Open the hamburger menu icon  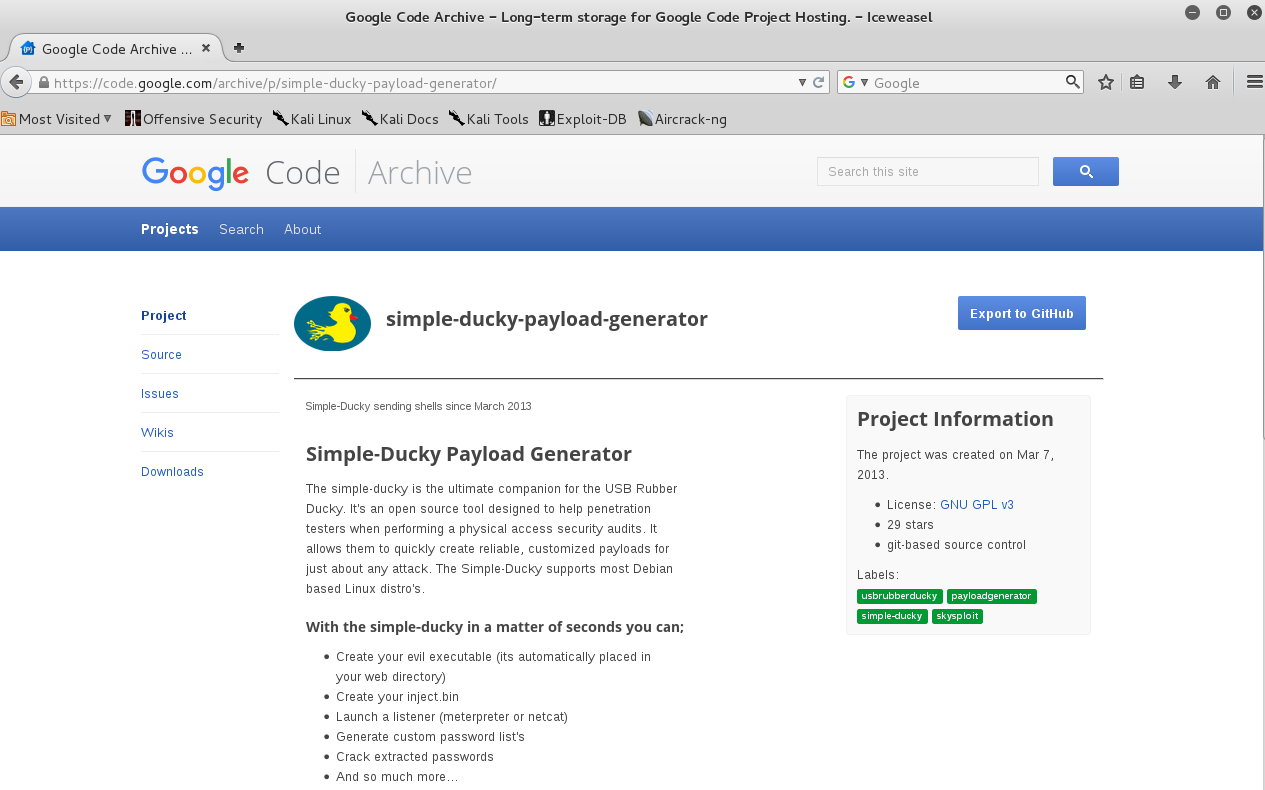click(1254, 83)
